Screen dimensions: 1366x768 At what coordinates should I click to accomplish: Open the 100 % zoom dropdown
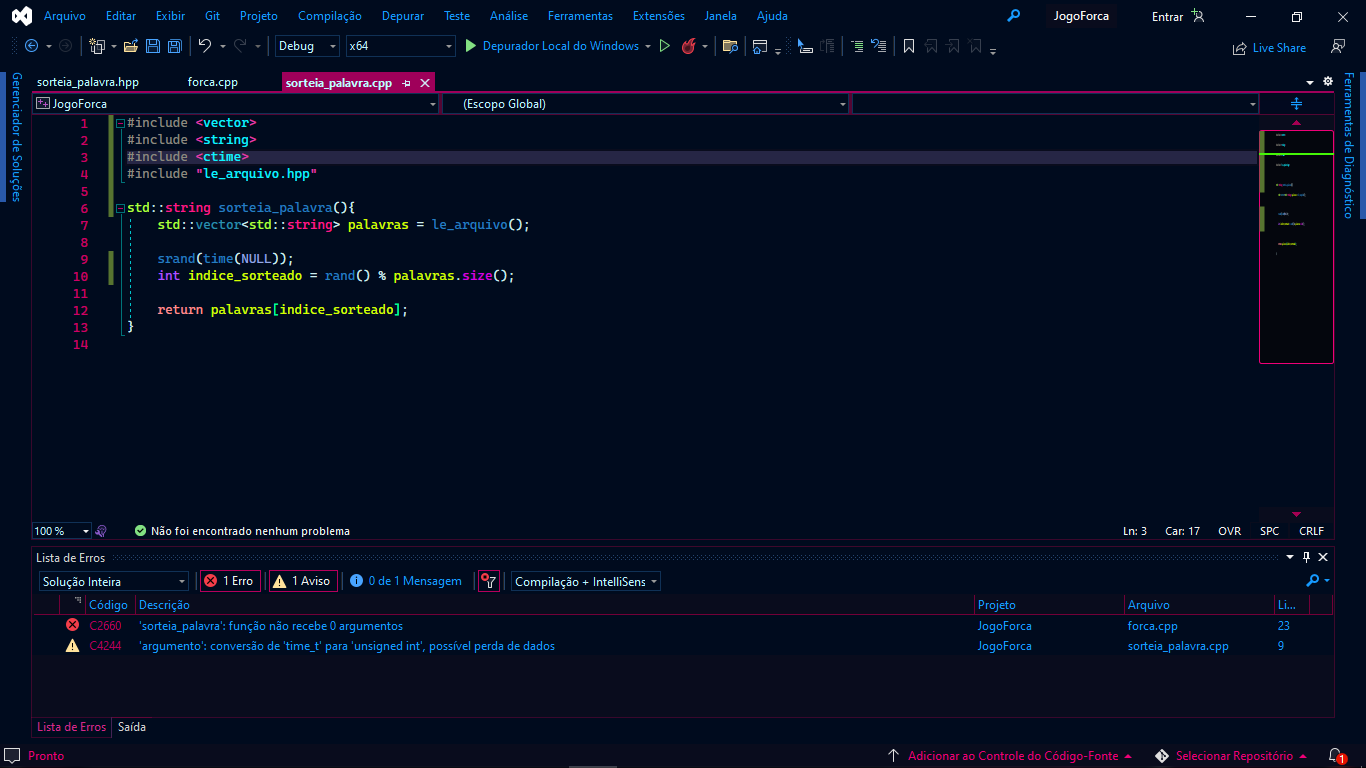[x=62, y=531]
